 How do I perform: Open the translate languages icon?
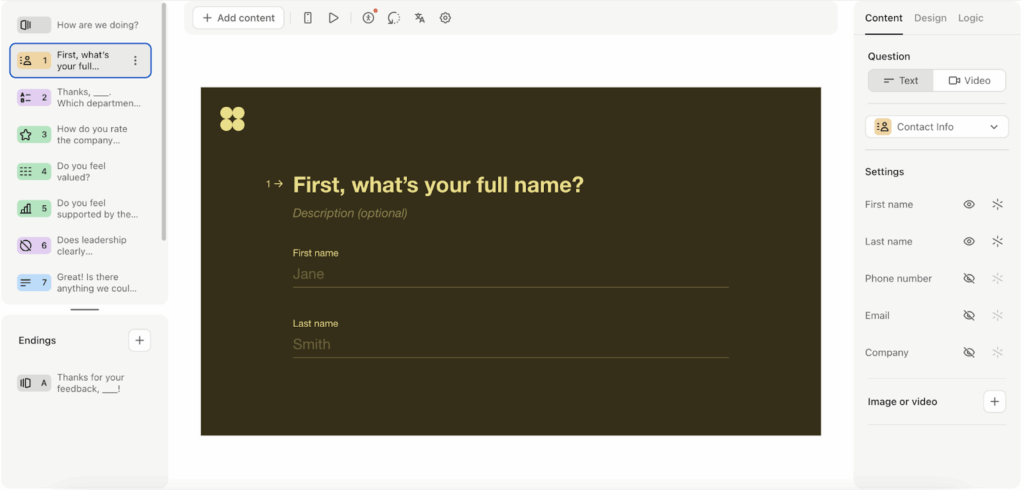coord(420,18)
